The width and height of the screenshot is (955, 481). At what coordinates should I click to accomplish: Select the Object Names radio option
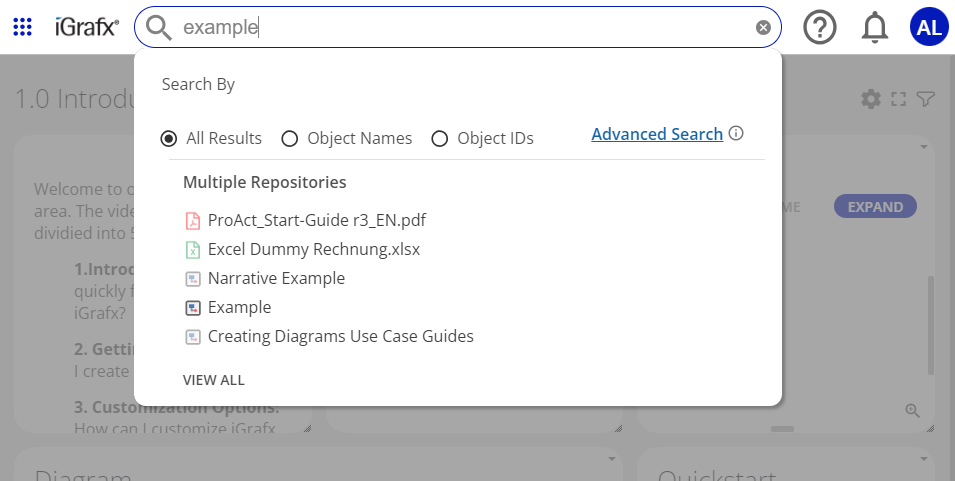[290, 139]
